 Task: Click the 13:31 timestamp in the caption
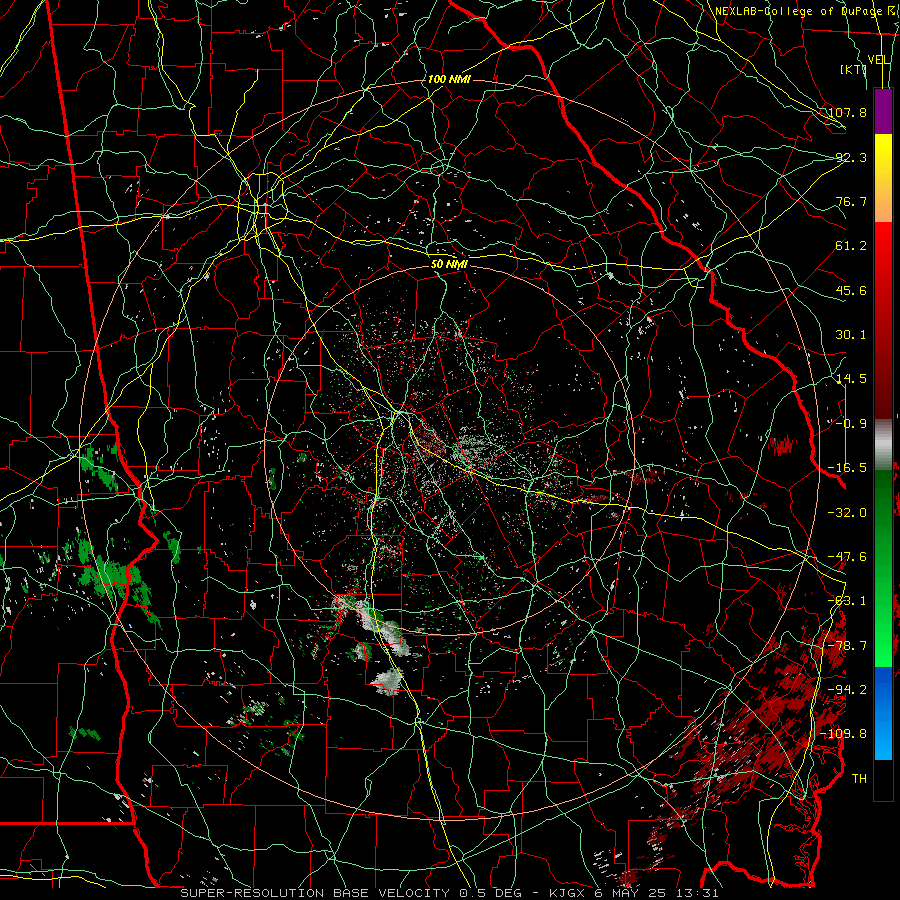[695, 893]
